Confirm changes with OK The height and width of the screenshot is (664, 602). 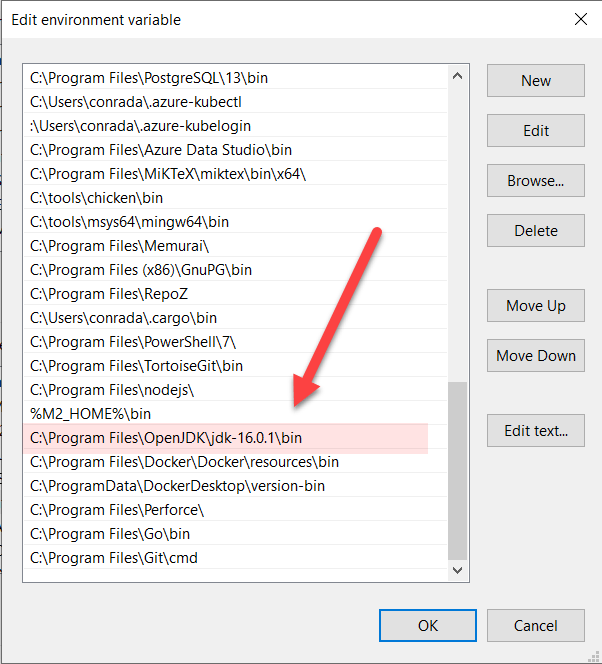click(x=427, y=625)
